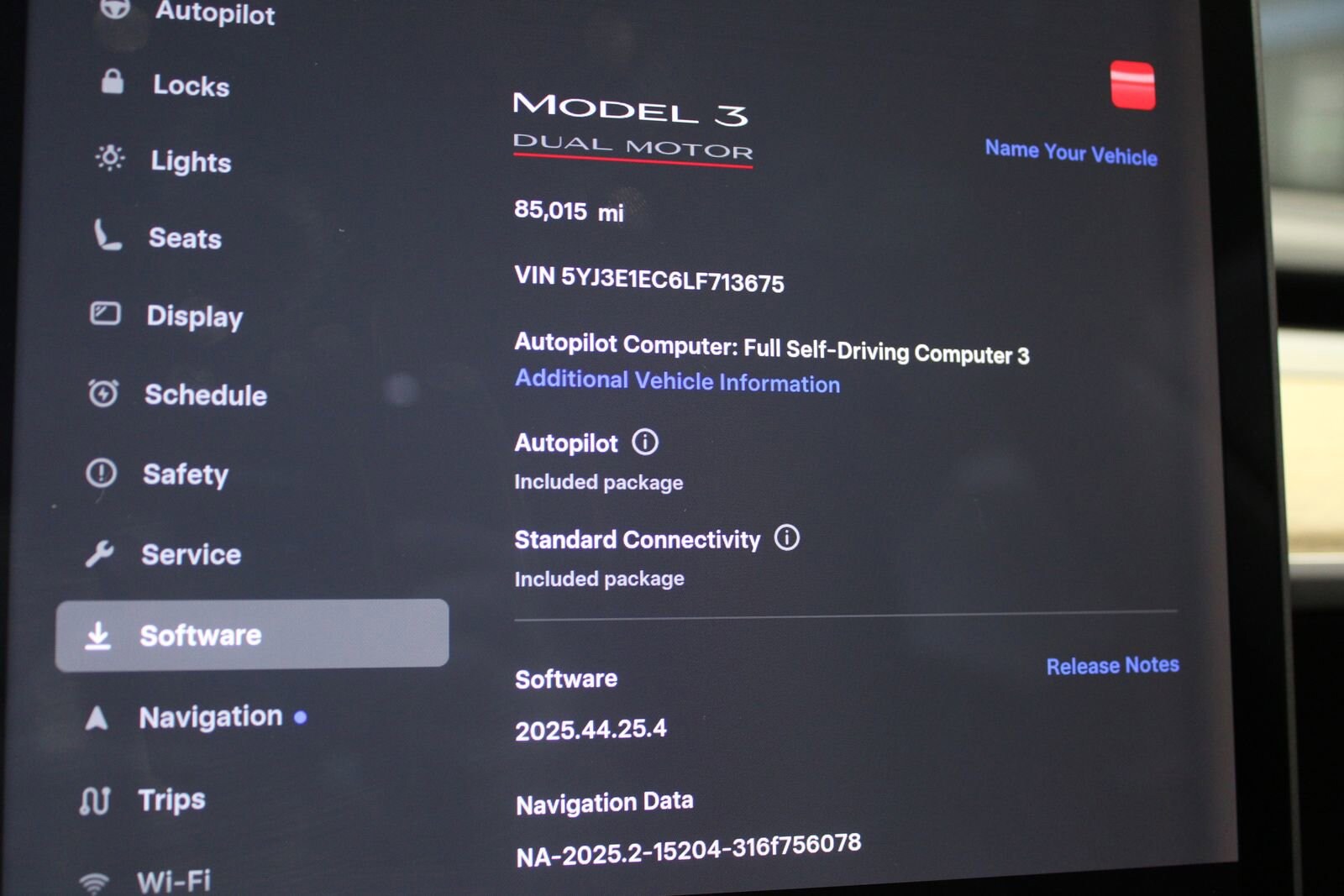This screenshot has height=896, width=1344.
Task: Tap the route icon beside Trips
Action: pos(95,800)
